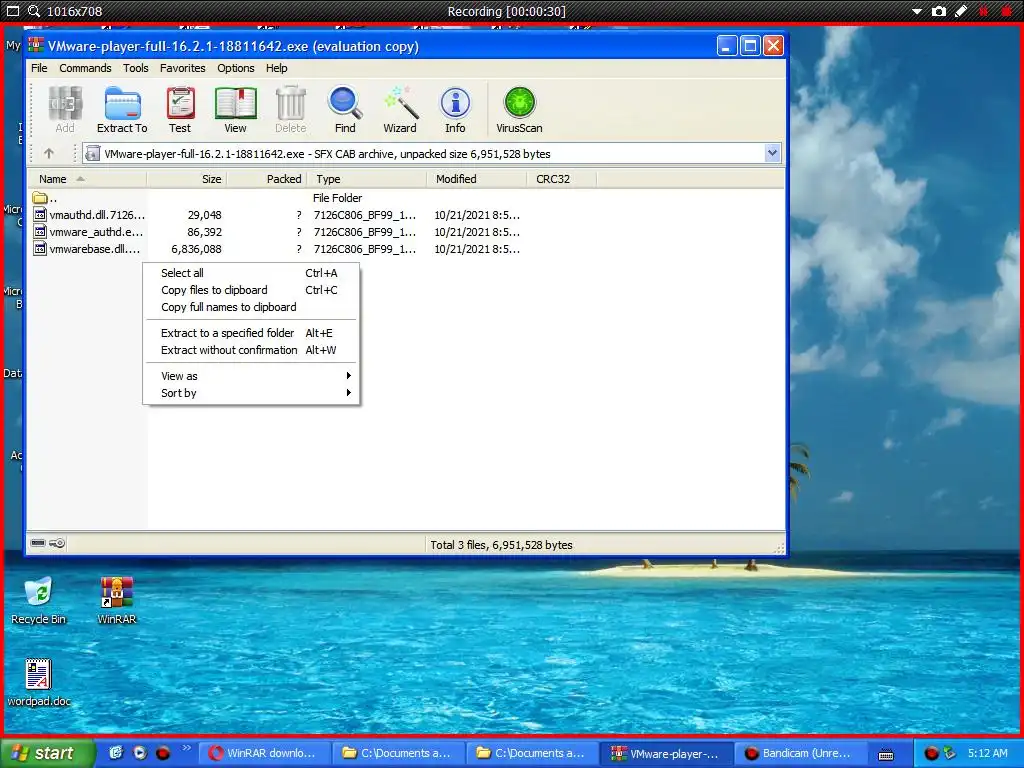Click the password key icon in status bar

click(57, 543)
